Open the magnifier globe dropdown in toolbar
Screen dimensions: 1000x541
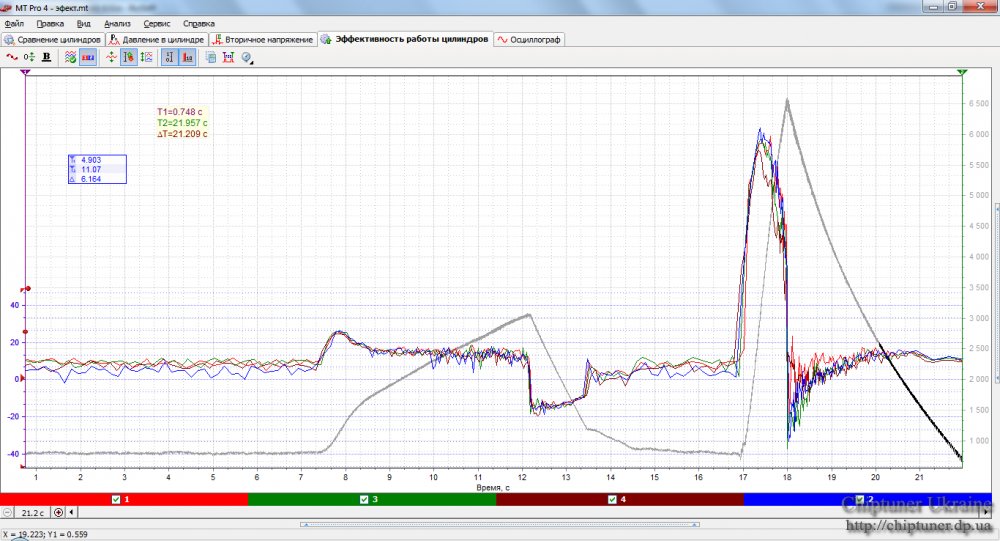247,57
